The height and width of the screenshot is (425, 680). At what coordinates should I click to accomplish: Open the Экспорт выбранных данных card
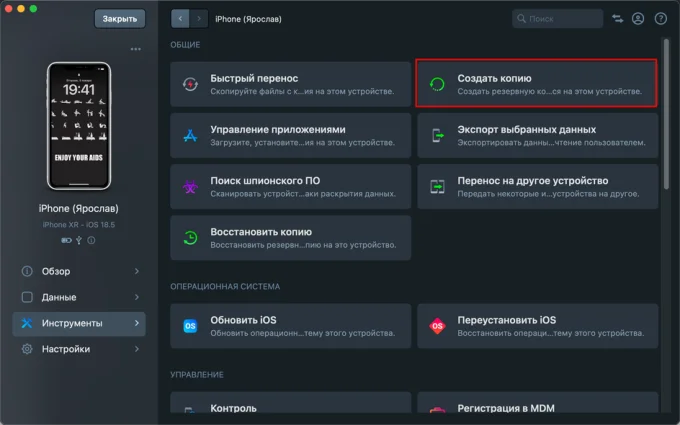tap(538, 136)
